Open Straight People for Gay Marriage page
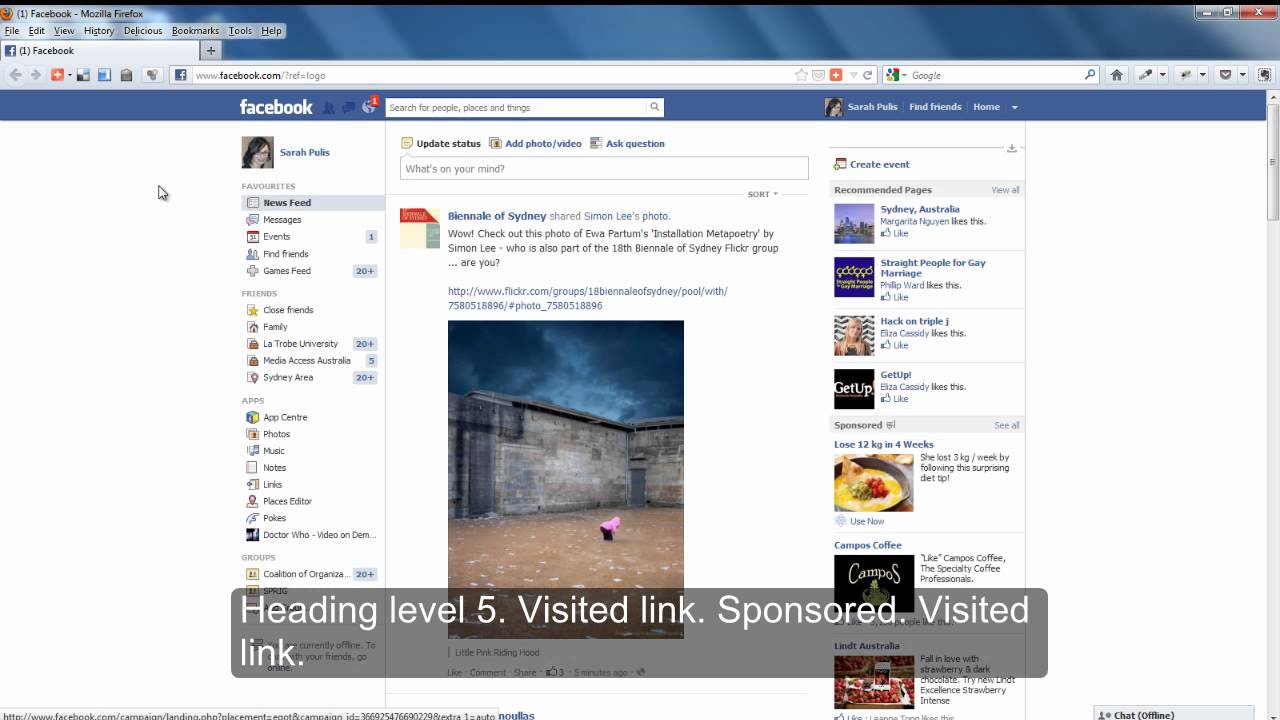This screenshot has width=1280, height=720. (x=932, y=268)
